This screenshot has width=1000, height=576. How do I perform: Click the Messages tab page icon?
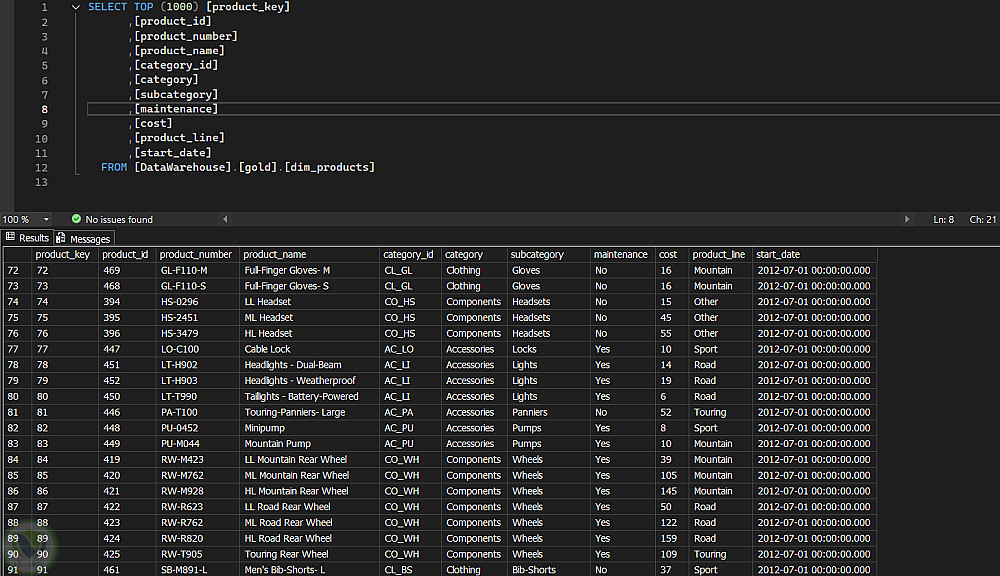(61, 238)
